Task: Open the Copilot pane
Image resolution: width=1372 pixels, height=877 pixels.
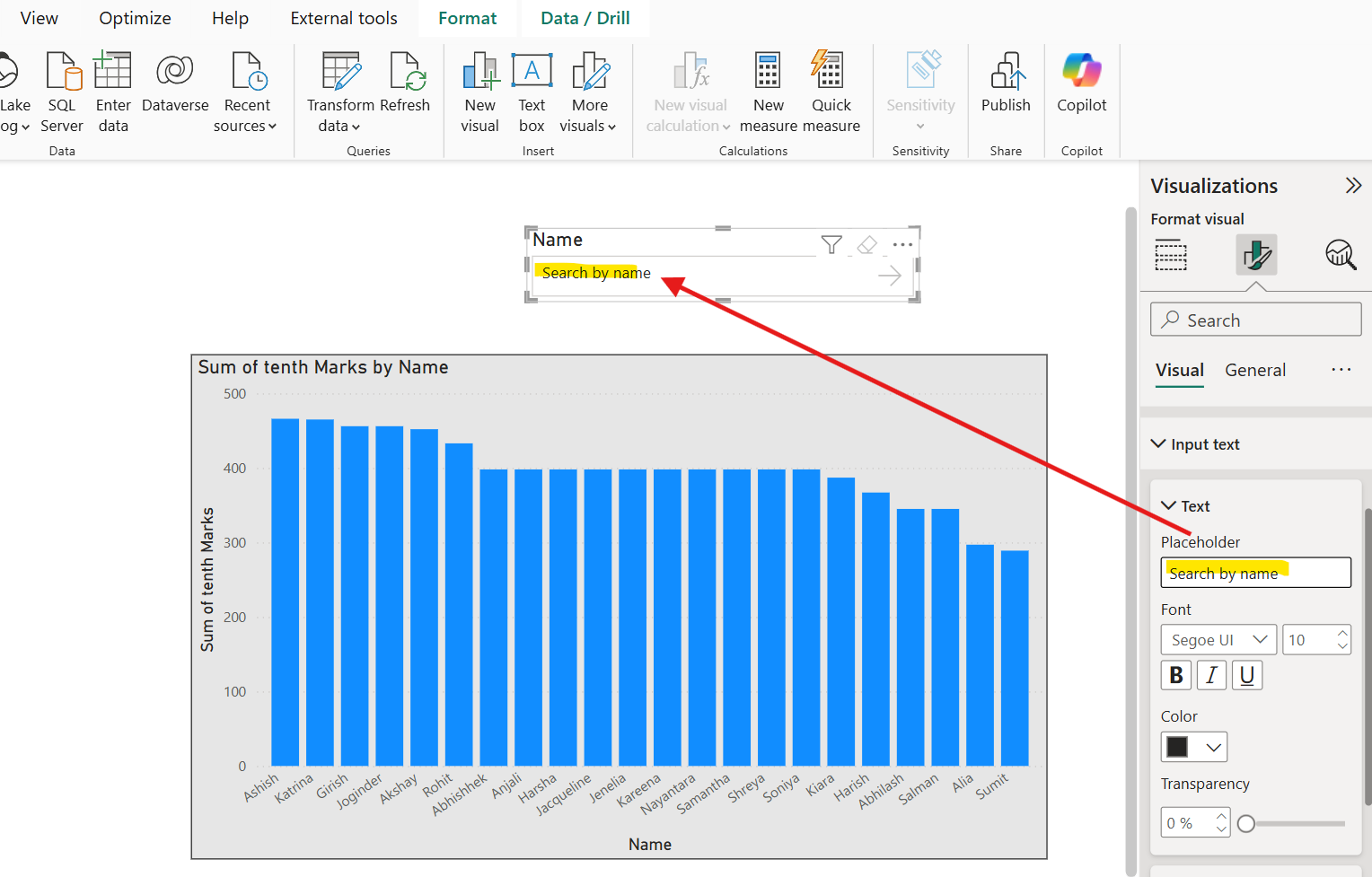Action: (x=1081, y=81)
